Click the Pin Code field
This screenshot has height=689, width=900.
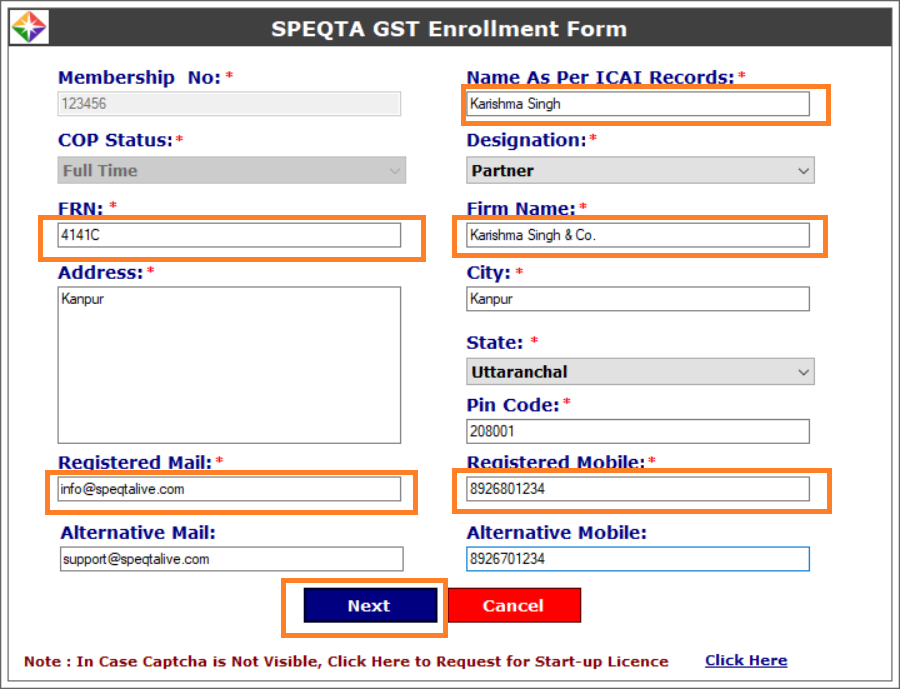[637, 431]
